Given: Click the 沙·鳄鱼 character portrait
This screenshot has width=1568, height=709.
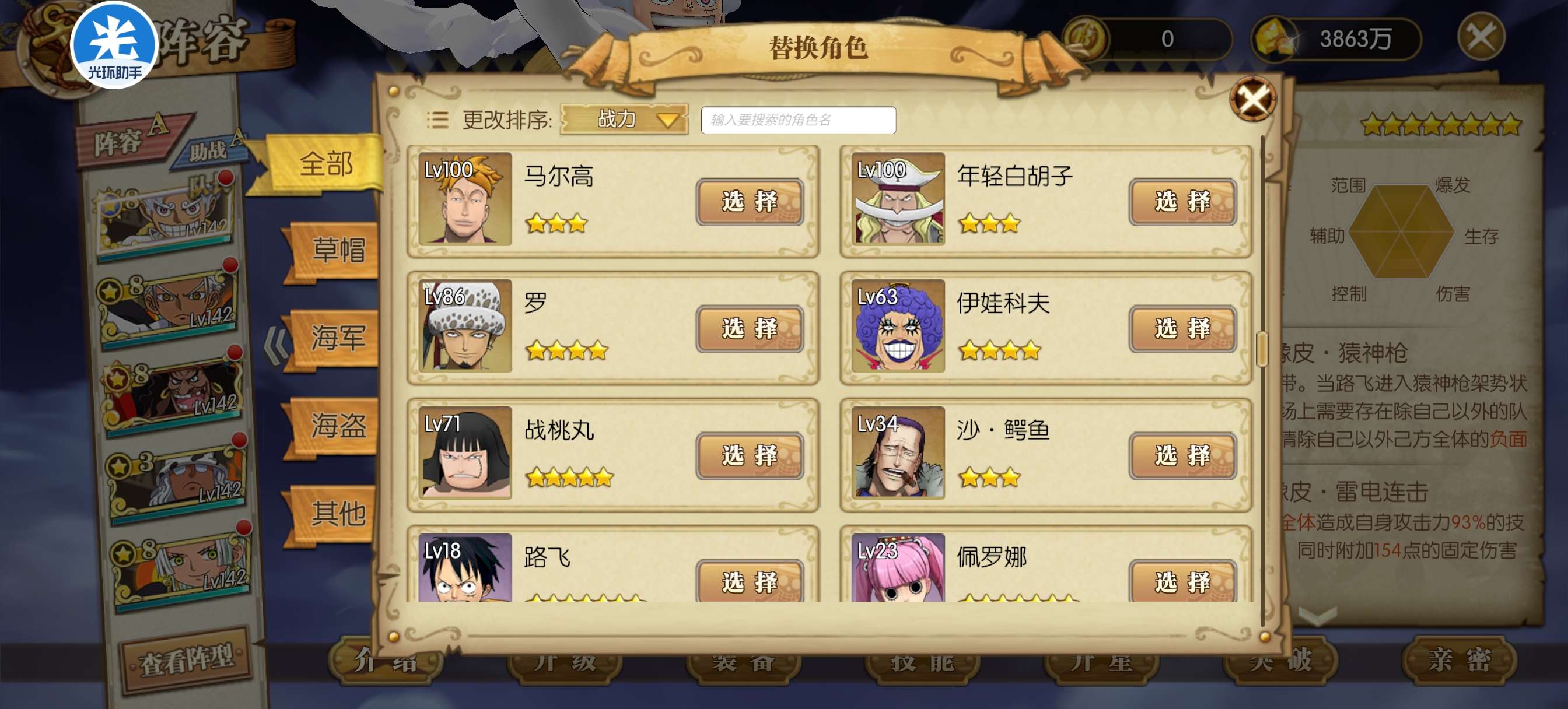Looking at the screenshot, I should [x=897, y=453].
